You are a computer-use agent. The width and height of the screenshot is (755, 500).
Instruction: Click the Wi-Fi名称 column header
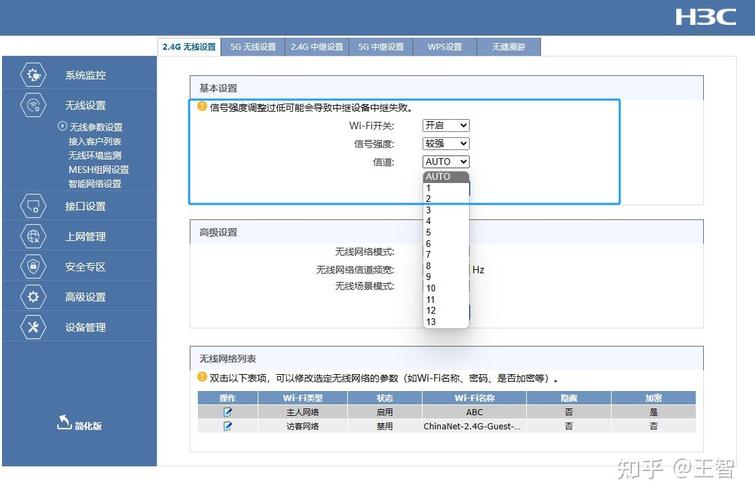(474, 398)
